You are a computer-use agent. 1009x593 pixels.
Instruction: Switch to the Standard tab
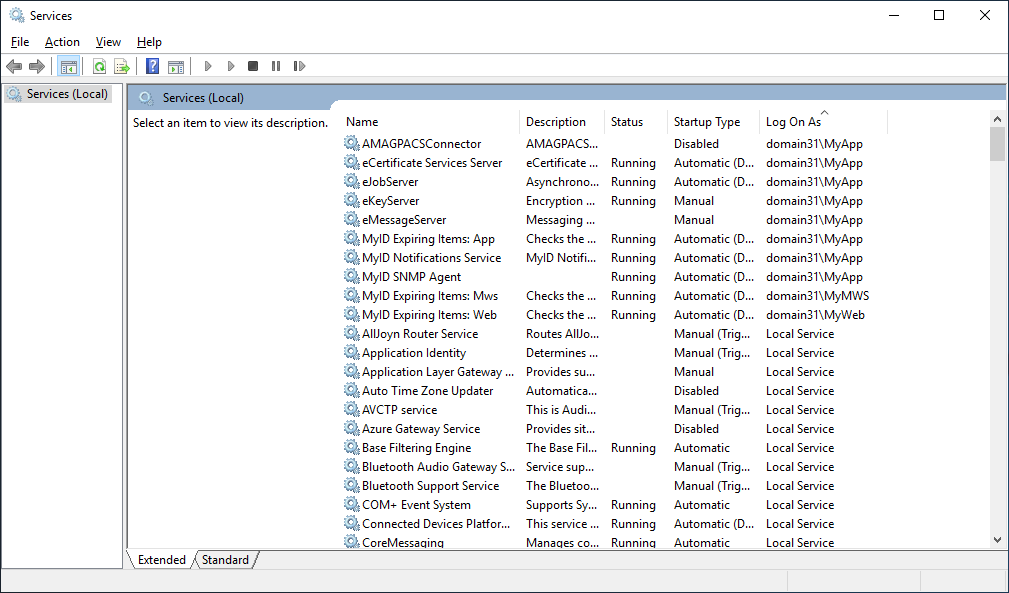click(x=225, y=560)
